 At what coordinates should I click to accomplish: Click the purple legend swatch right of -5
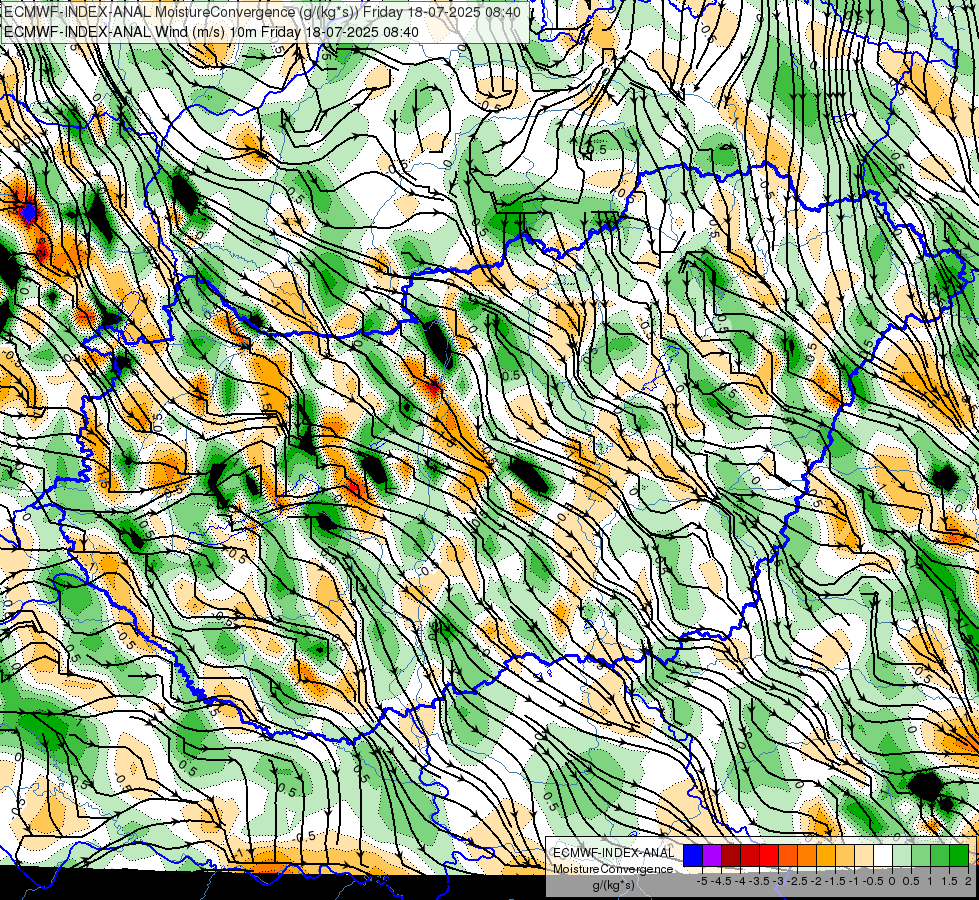[x=712, y=855]
